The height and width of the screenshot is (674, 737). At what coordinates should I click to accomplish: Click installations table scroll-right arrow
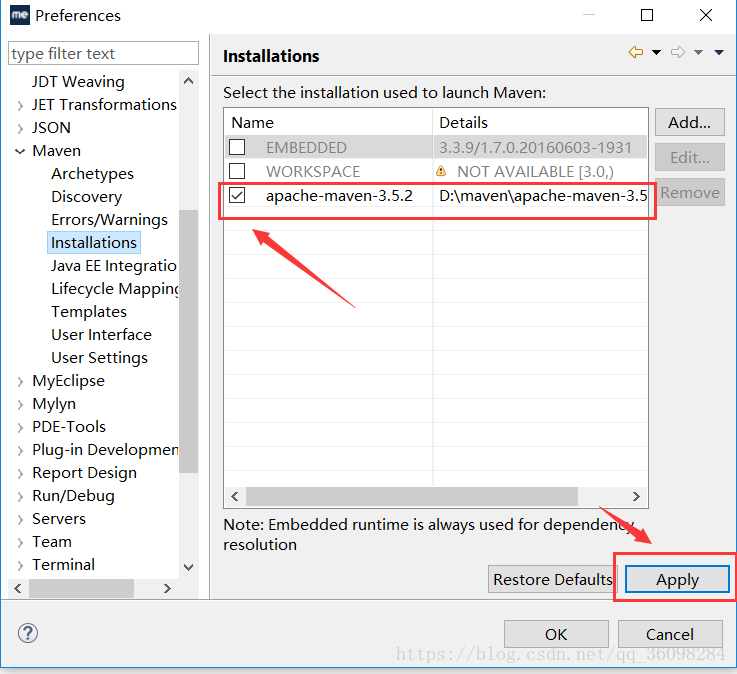636,496
